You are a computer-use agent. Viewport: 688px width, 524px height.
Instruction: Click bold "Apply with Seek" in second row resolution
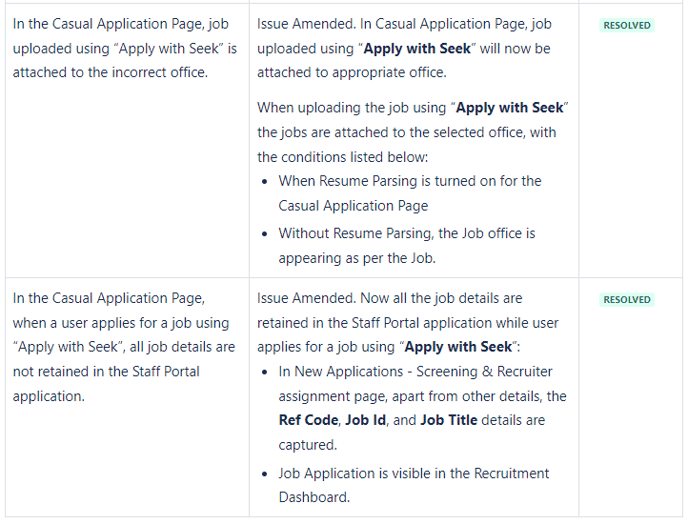coord(458,347)
